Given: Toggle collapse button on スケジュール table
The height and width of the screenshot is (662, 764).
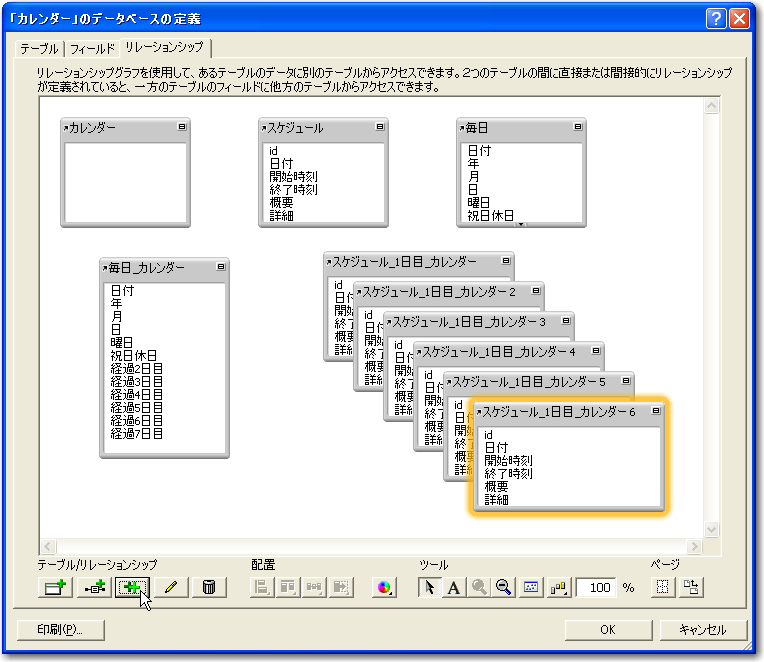Looking at the screenshot, I should 379,128.
